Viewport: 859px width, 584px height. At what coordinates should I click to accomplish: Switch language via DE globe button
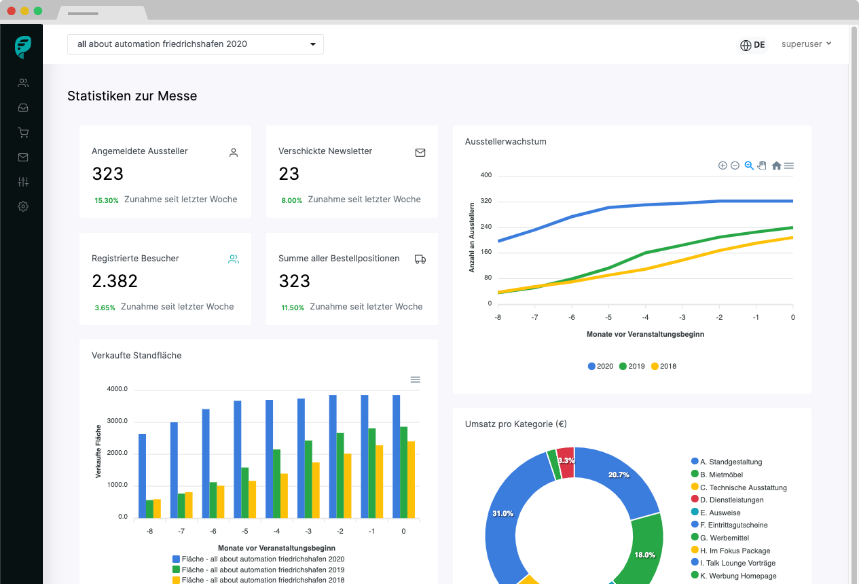753,45
